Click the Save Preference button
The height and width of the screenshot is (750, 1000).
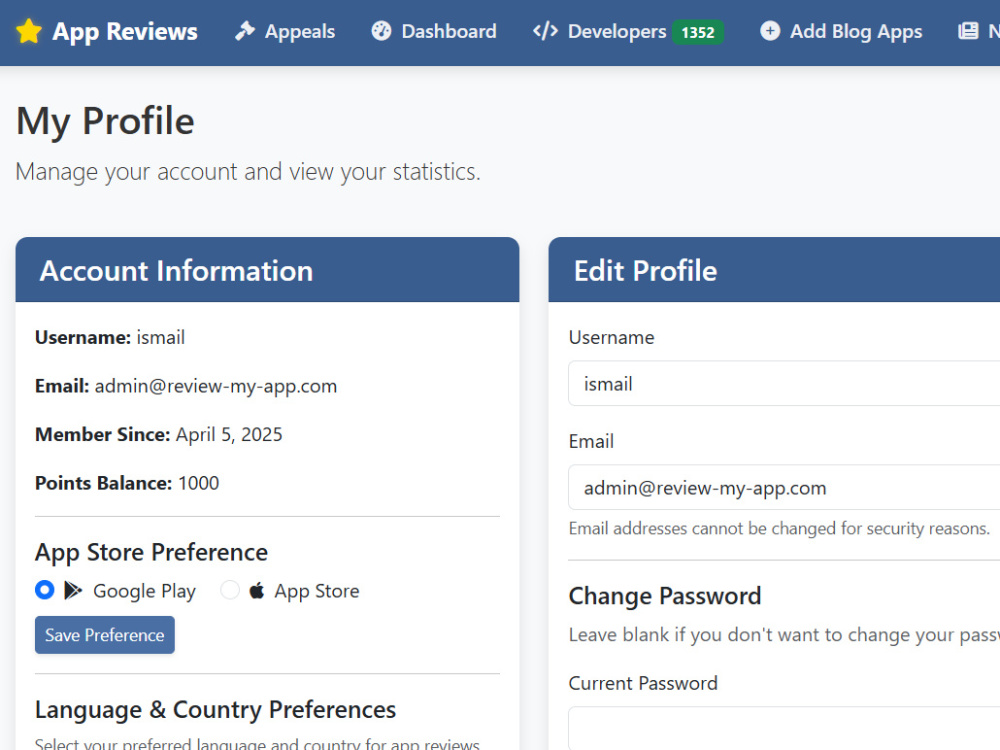[x=105, y=635]
